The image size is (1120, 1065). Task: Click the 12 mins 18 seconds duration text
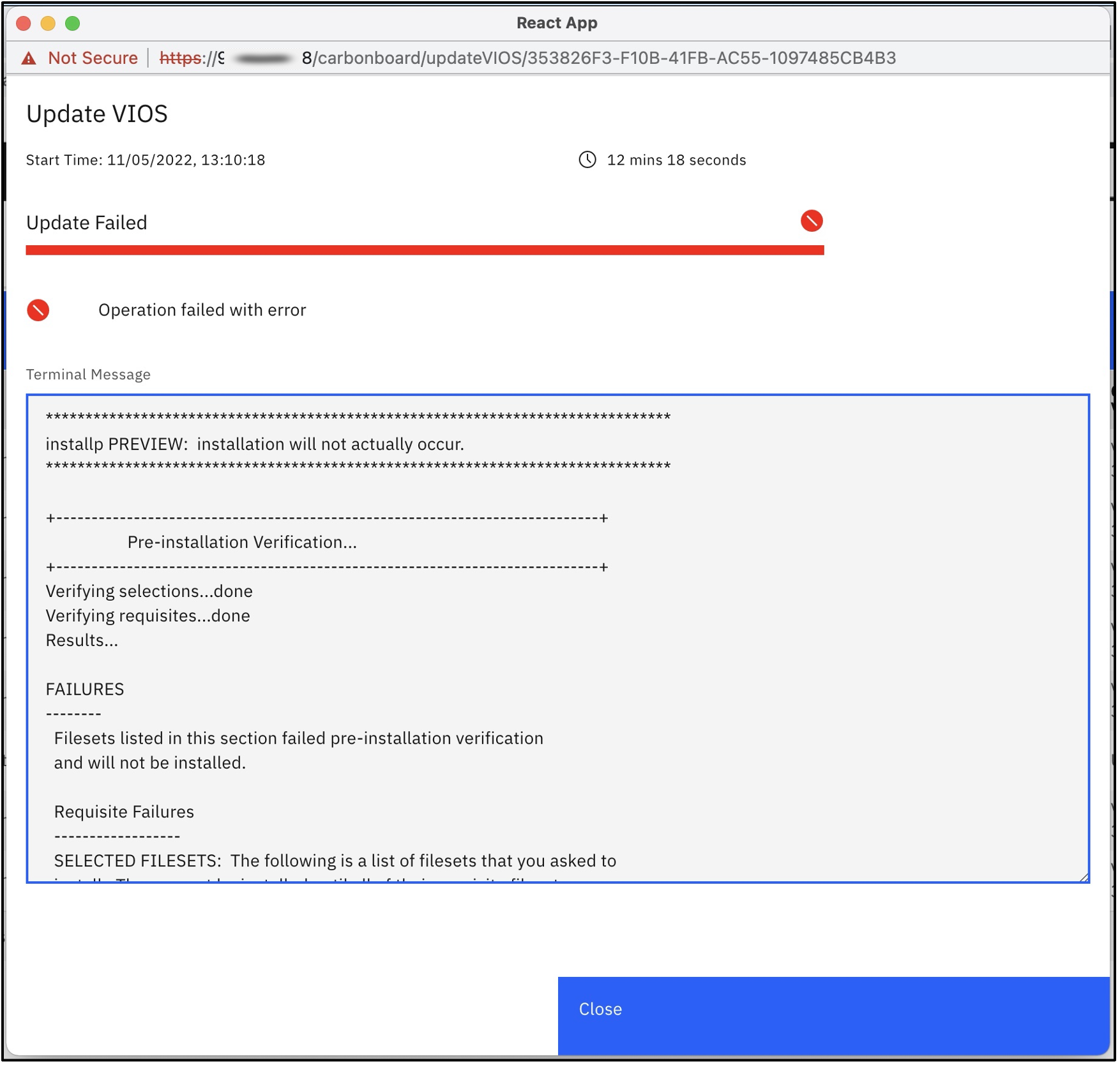click(x=676, y=160)
